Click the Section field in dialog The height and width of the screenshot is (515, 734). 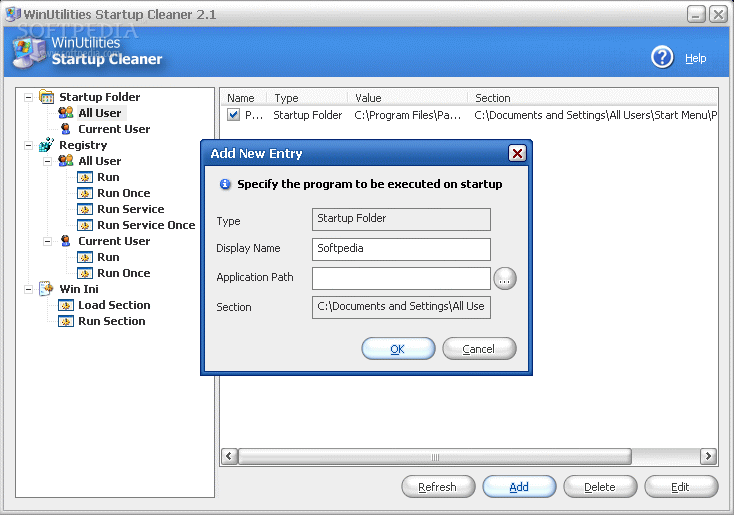[x=401, y=307]
